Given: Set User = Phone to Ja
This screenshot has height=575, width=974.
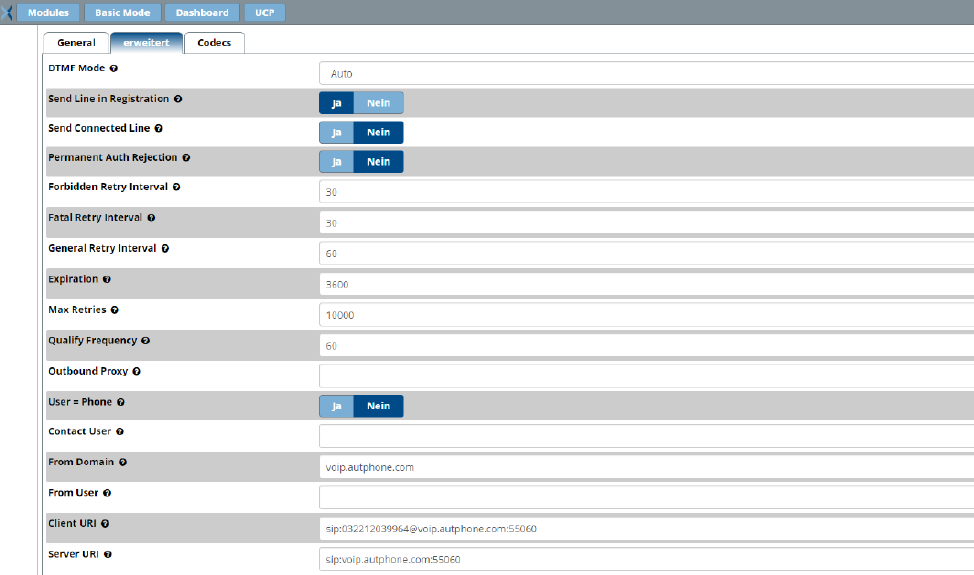Looking at the screenshot, I should tap(336, 406).
